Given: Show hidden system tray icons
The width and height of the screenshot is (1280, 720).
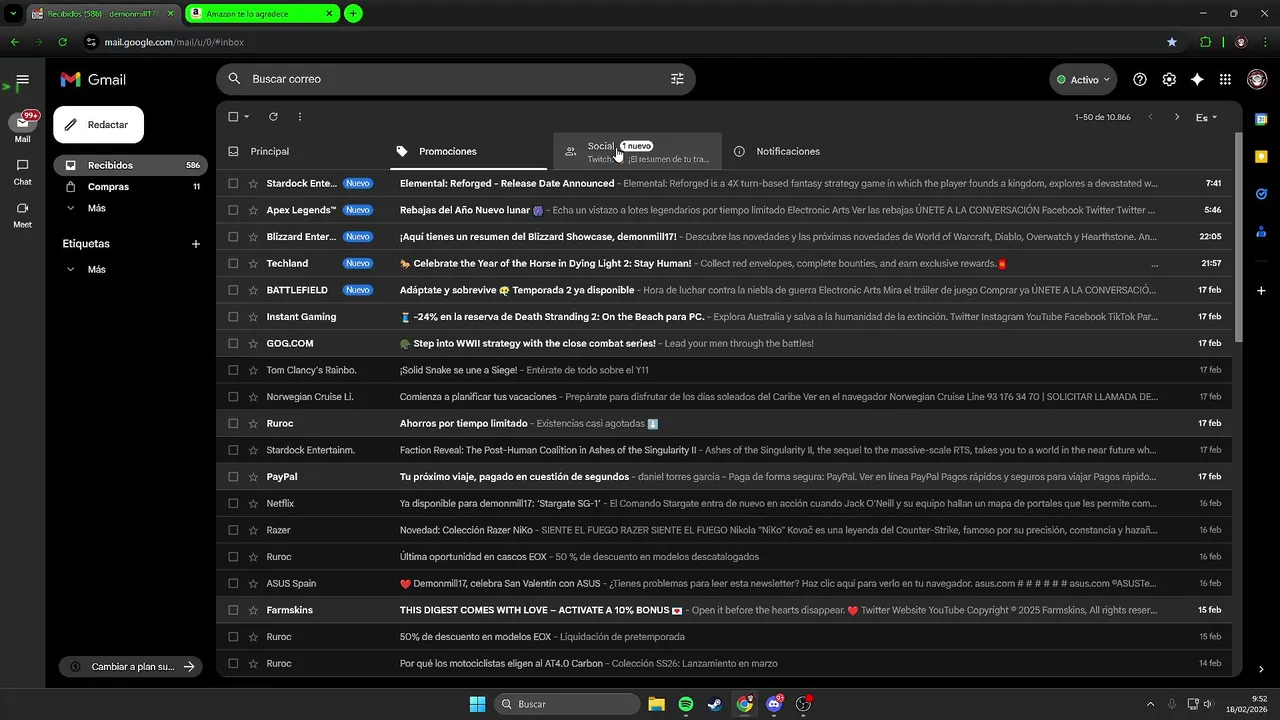Looking at the screenshot, I should pos(1150,704).
